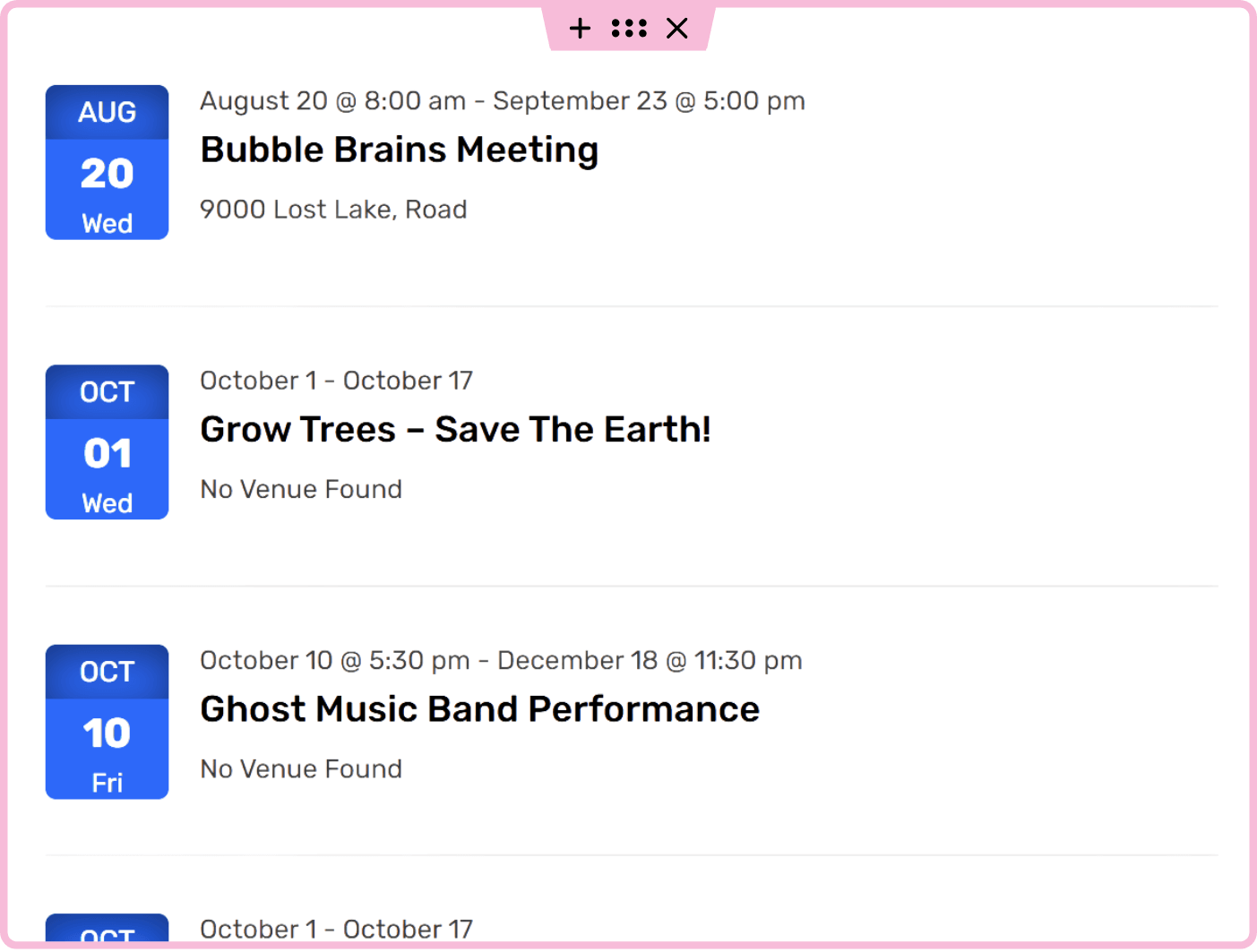Screen dimensions: 1257x952
Task: Open the Ghost Music Band Performance event
Action: [x=479, y=709]
